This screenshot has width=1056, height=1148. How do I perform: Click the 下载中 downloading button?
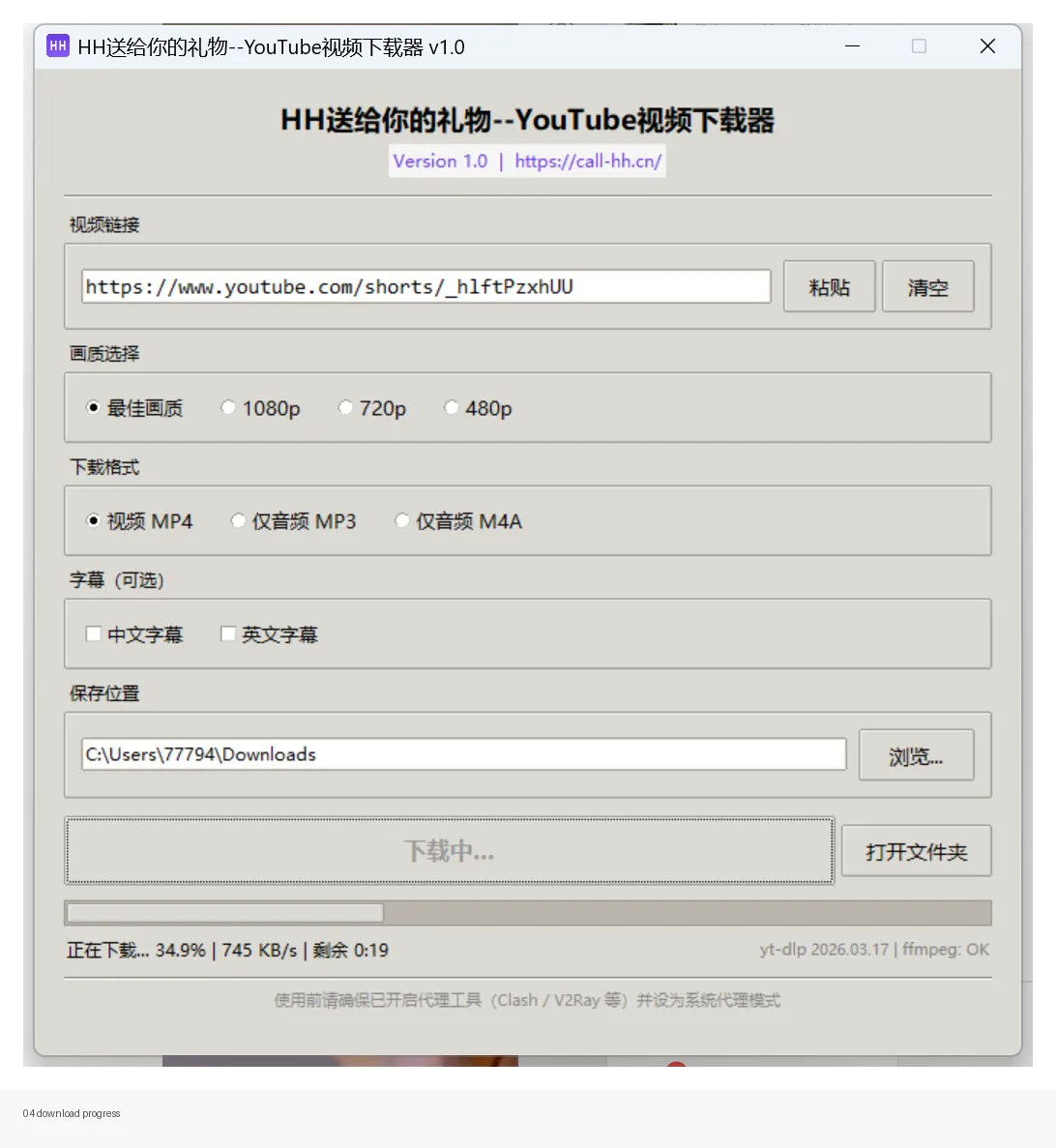(449, 850)
